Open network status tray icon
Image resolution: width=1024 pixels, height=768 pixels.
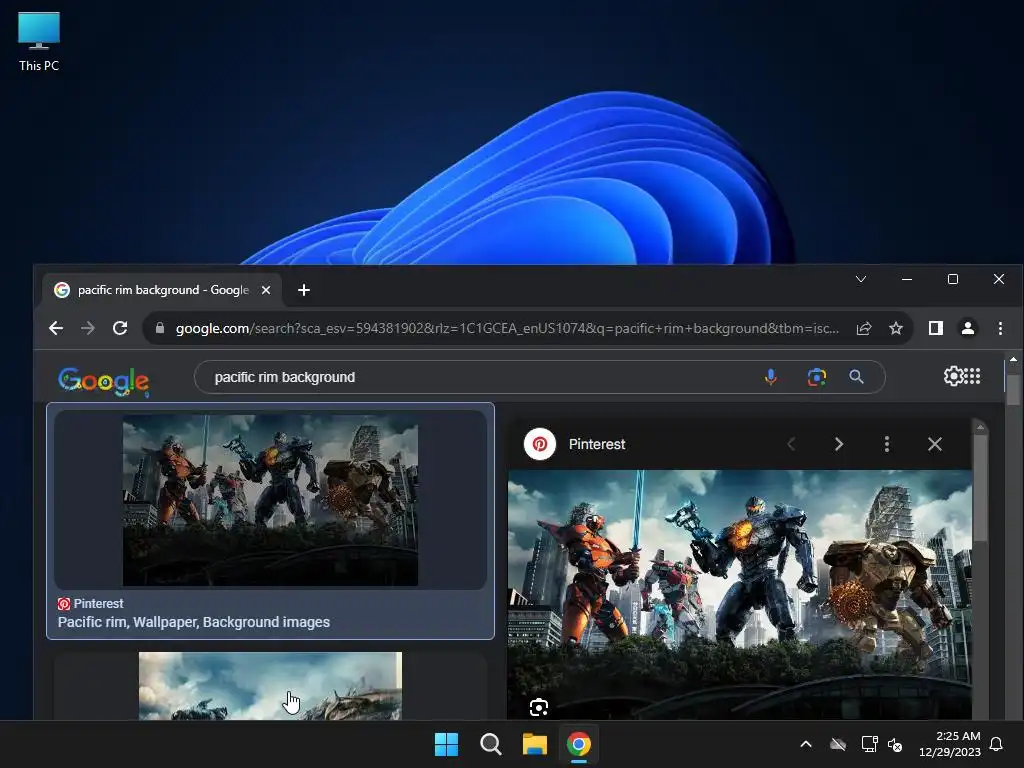869,744
